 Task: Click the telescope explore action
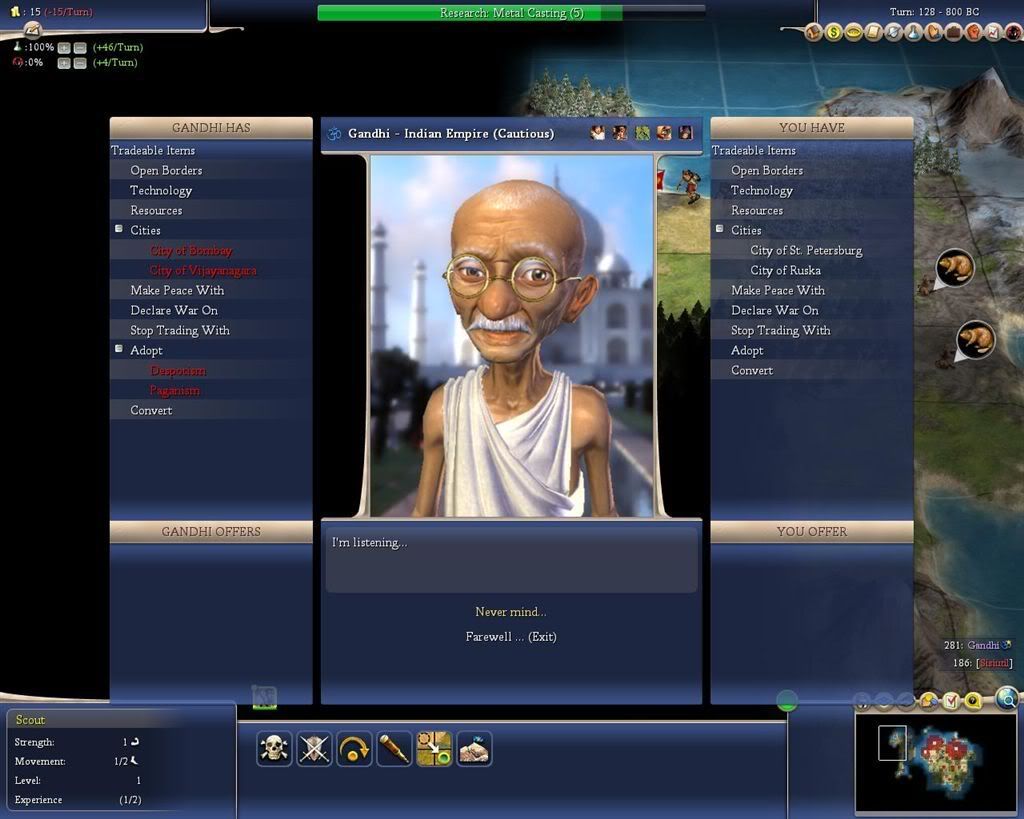coord(394,748)
